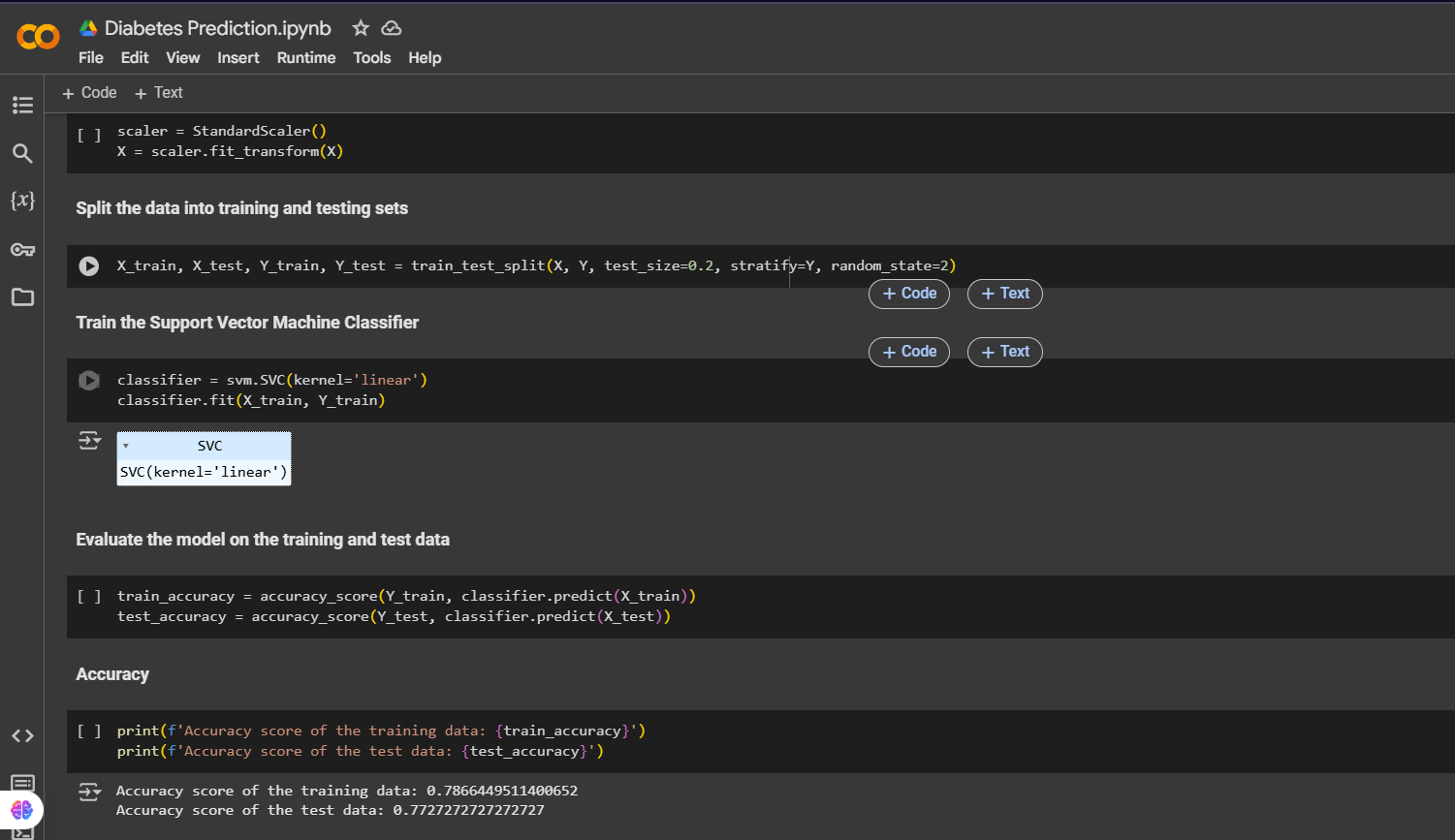
Task: Run the train_test_split cell
Action: pos(89,265)
